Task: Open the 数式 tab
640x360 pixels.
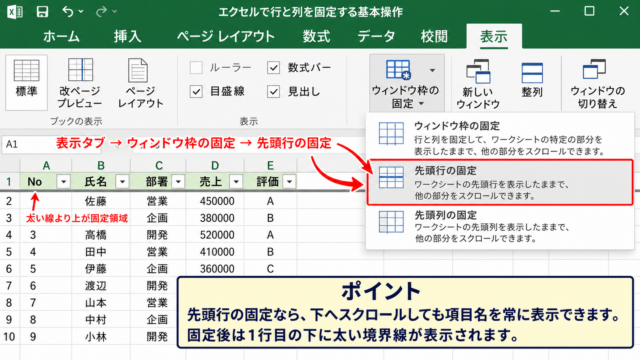Action: click(x=316, y=36)
